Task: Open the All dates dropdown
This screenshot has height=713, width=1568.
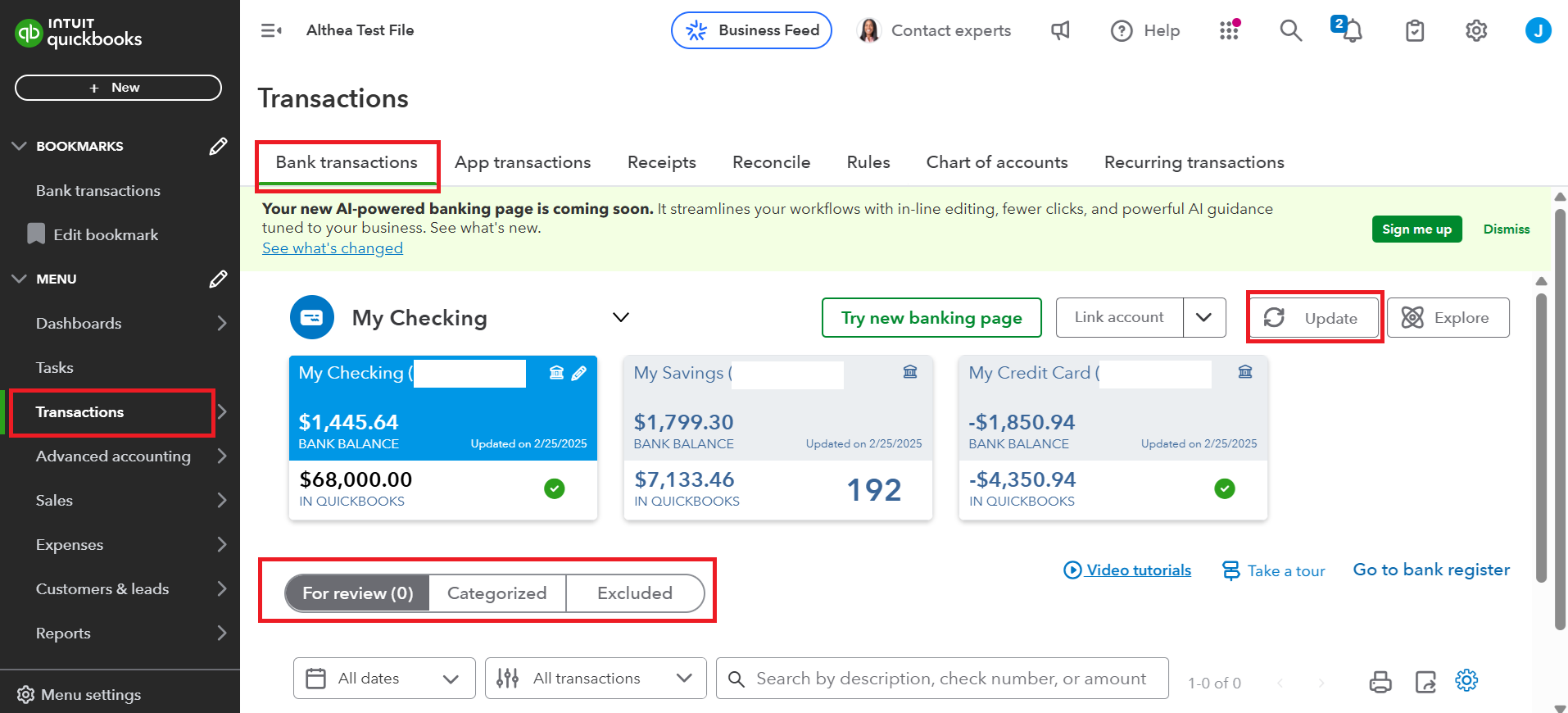Action: 384,679
